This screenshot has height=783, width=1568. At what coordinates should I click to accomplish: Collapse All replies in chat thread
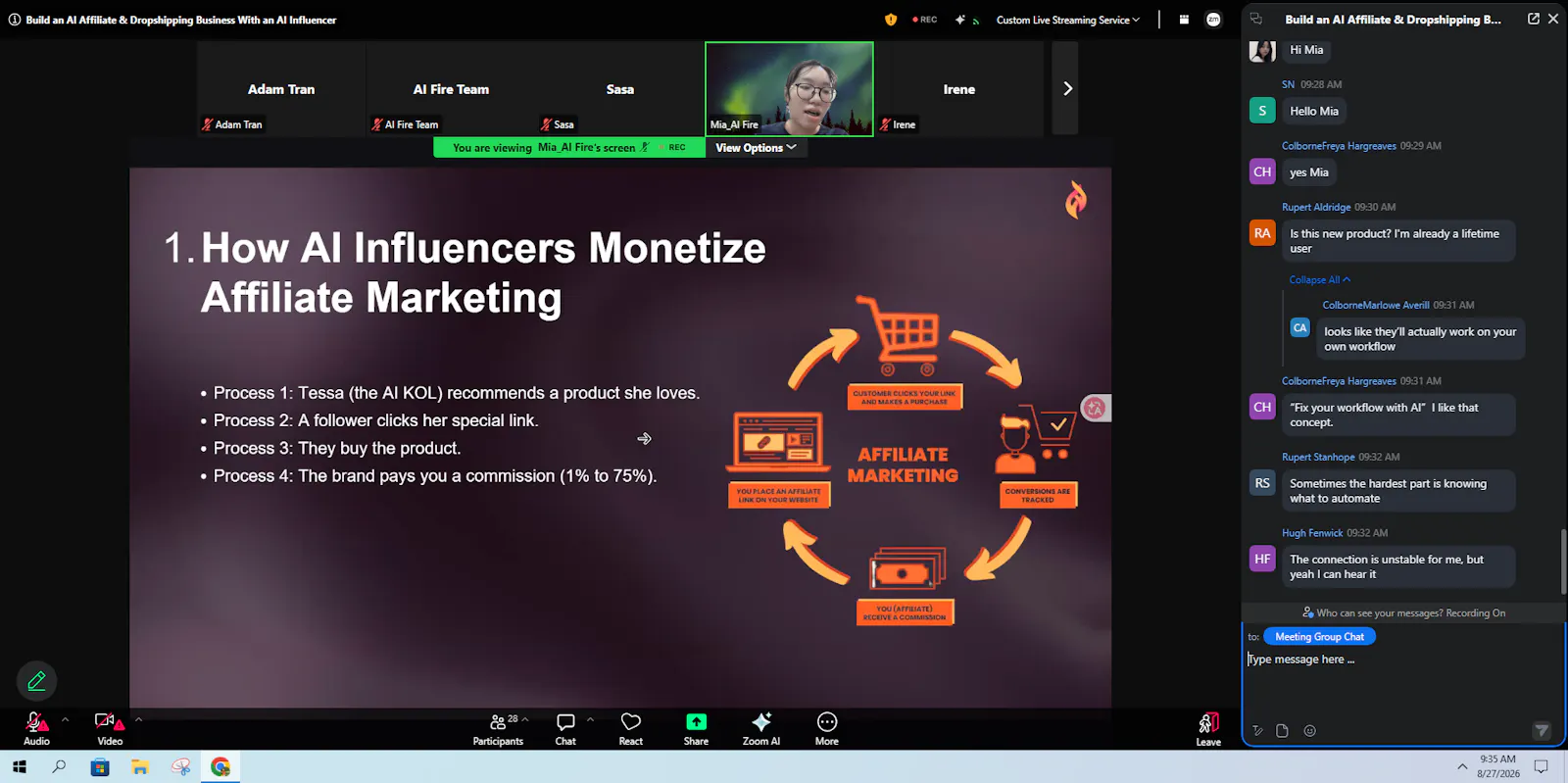1319,280
